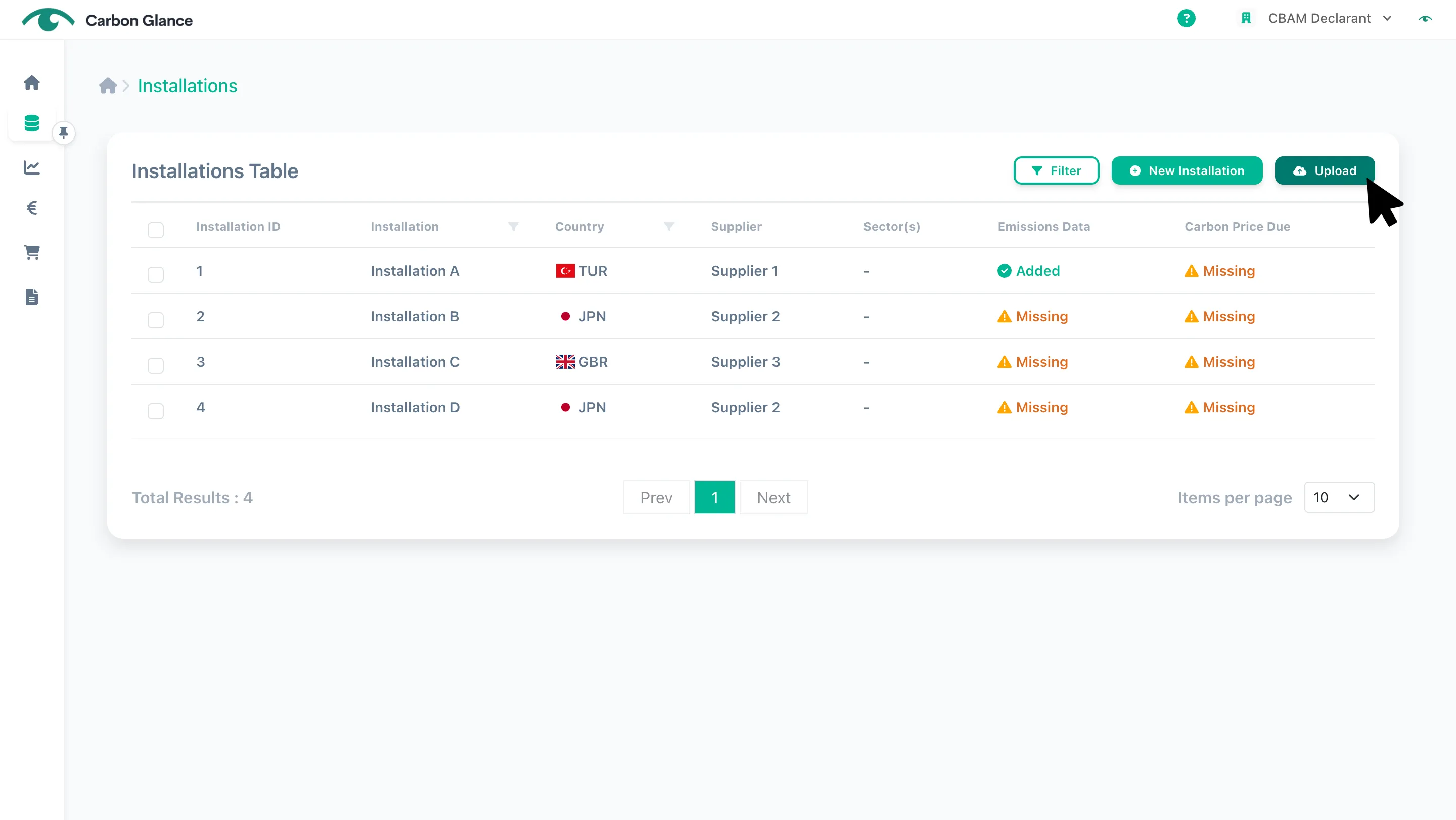Click the Installation C name

click(x=415, y=362)
